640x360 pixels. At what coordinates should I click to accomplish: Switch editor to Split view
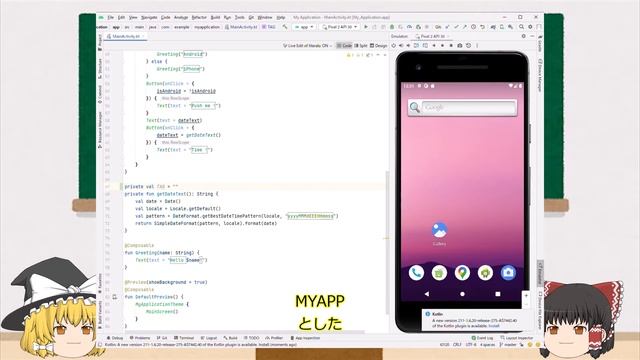(361, 46)
